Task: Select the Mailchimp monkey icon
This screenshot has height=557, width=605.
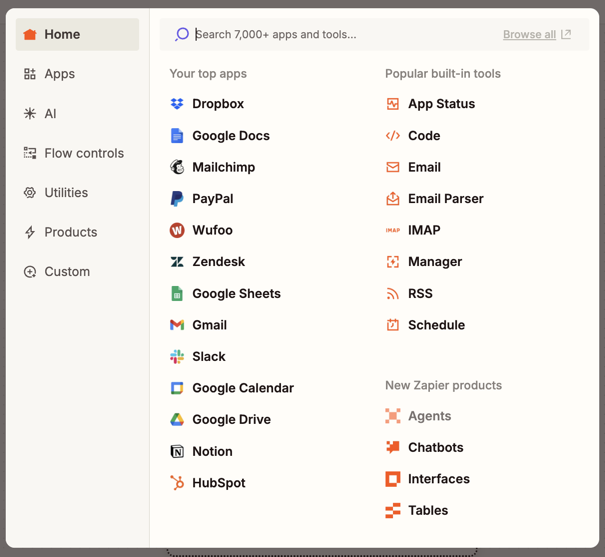Action: coord(177,167)
